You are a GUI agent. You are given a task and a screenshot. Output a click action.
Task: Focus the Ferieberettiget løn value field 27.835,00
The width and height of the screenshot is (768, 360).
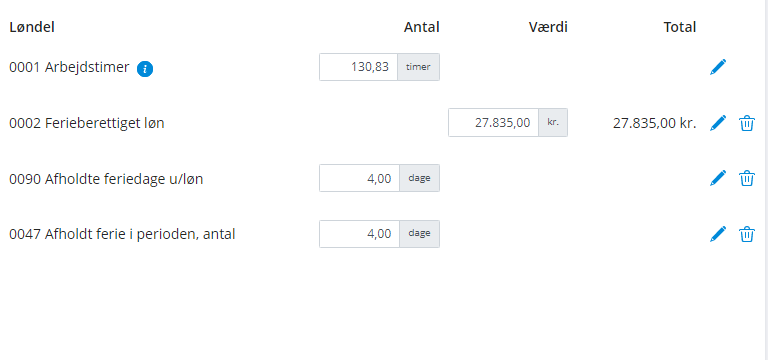(494, 122)
